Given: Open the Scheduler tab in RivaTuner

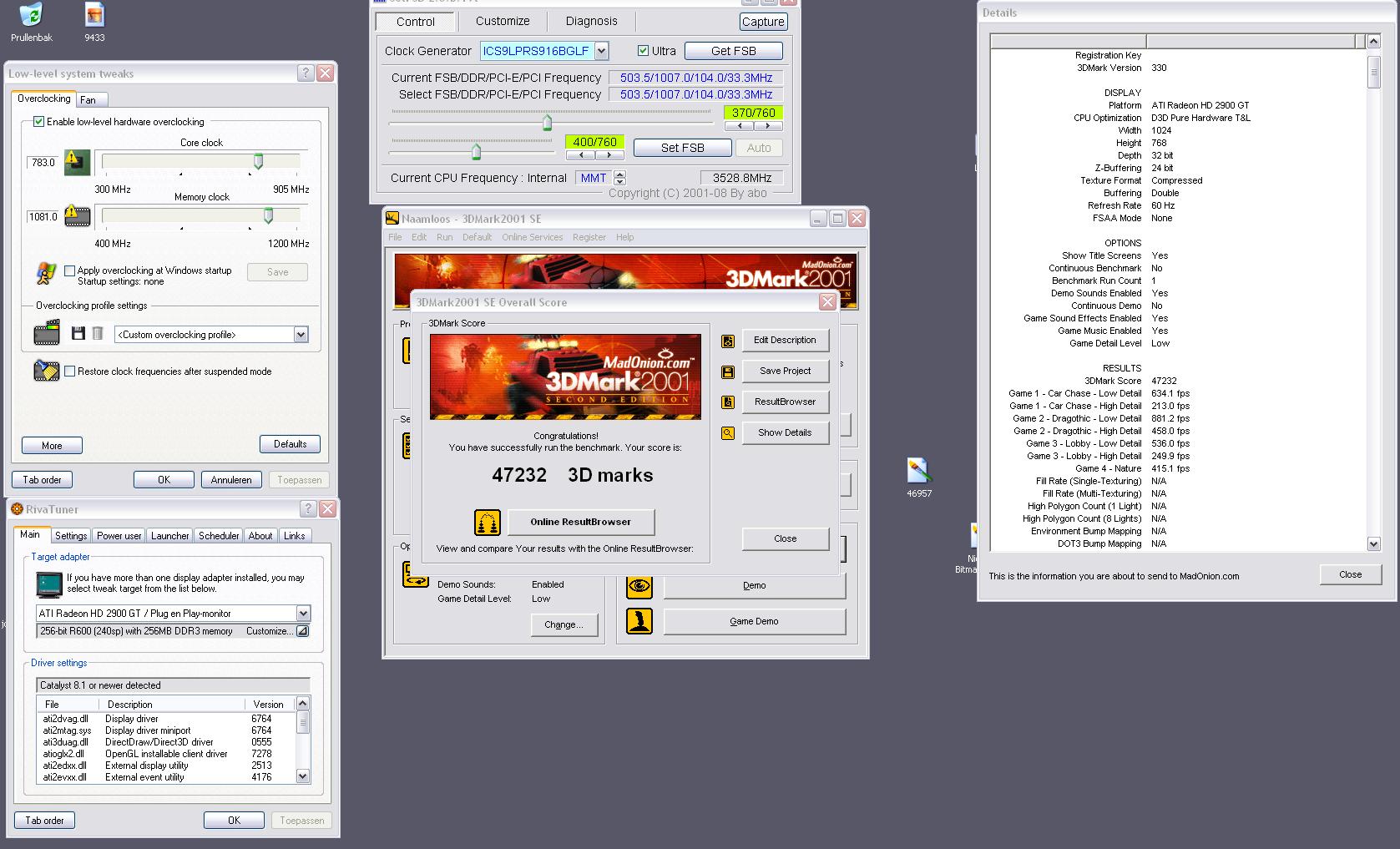Looking at the screenshot, I should click(219, 536).
